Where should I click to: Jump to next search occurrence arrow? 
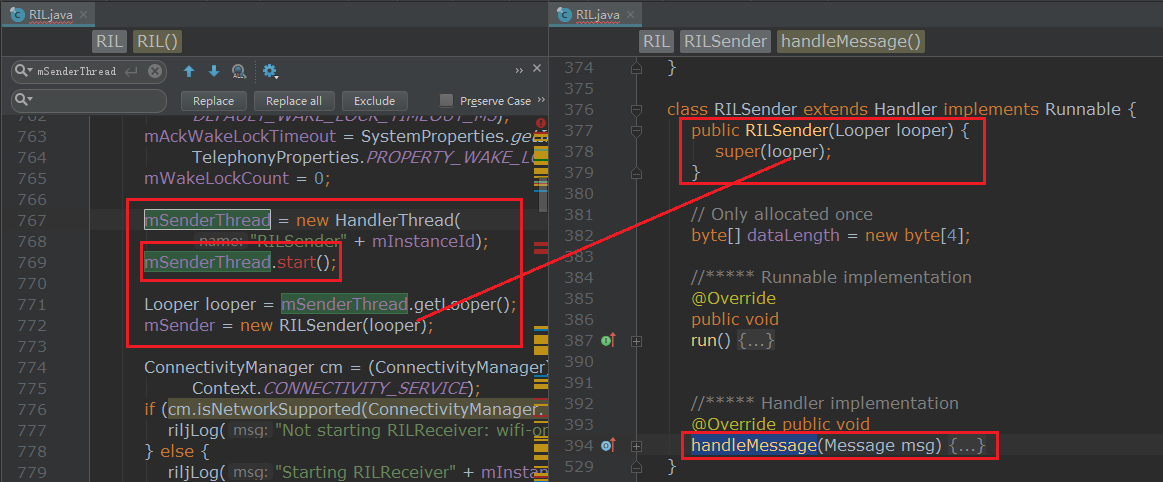point(213,71)
